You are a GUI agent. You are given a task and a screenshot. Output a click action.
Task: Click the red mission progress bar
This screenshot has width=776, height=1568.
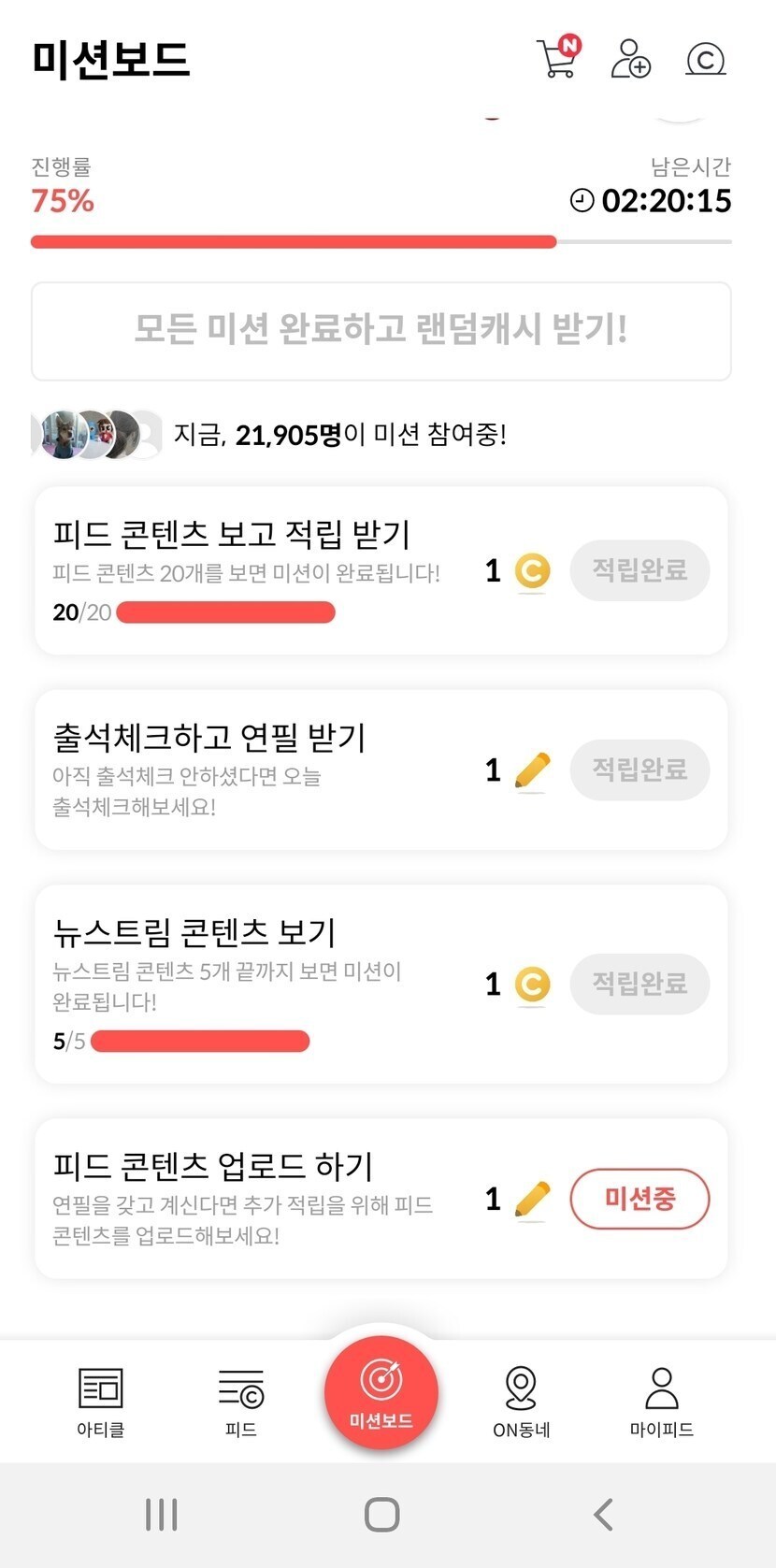[x=294, y=241]
